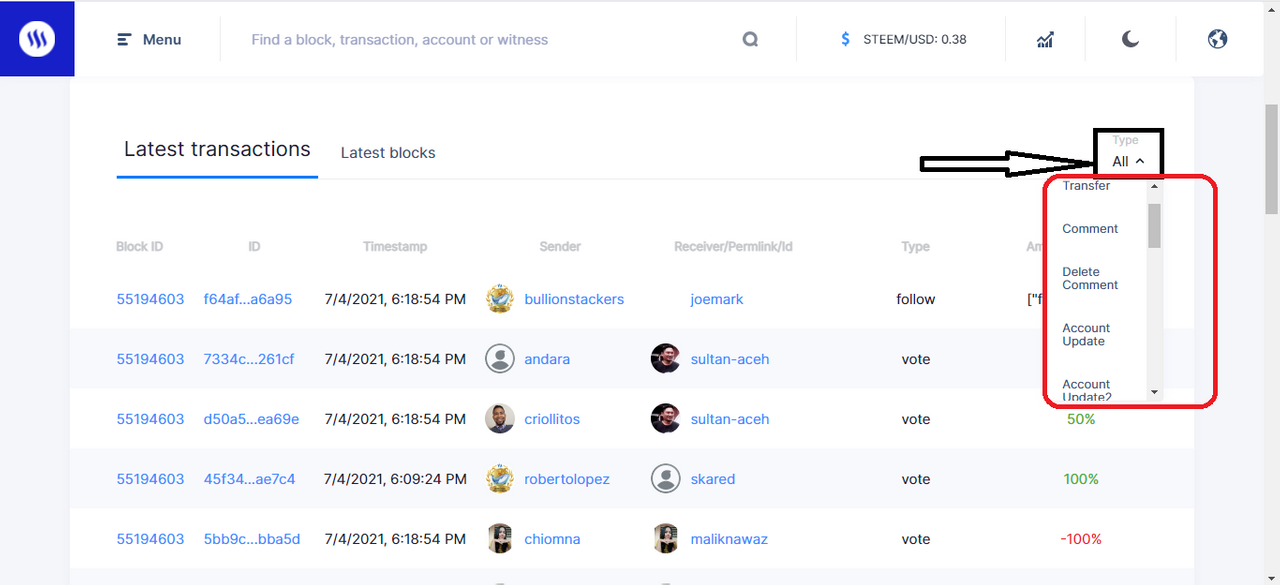Open the price chart icon
Screen dimensions: 1280x585
pos(1045,40)
